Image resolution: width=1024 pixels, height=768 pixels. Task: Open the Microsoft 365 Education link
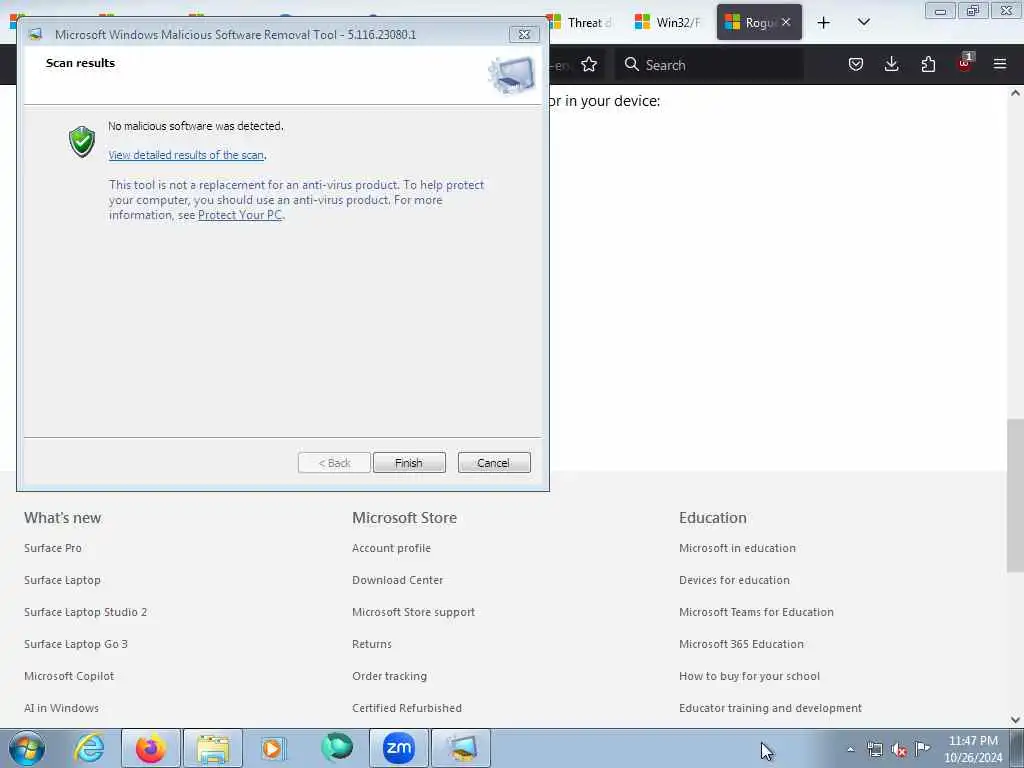[x=741, y=644]
